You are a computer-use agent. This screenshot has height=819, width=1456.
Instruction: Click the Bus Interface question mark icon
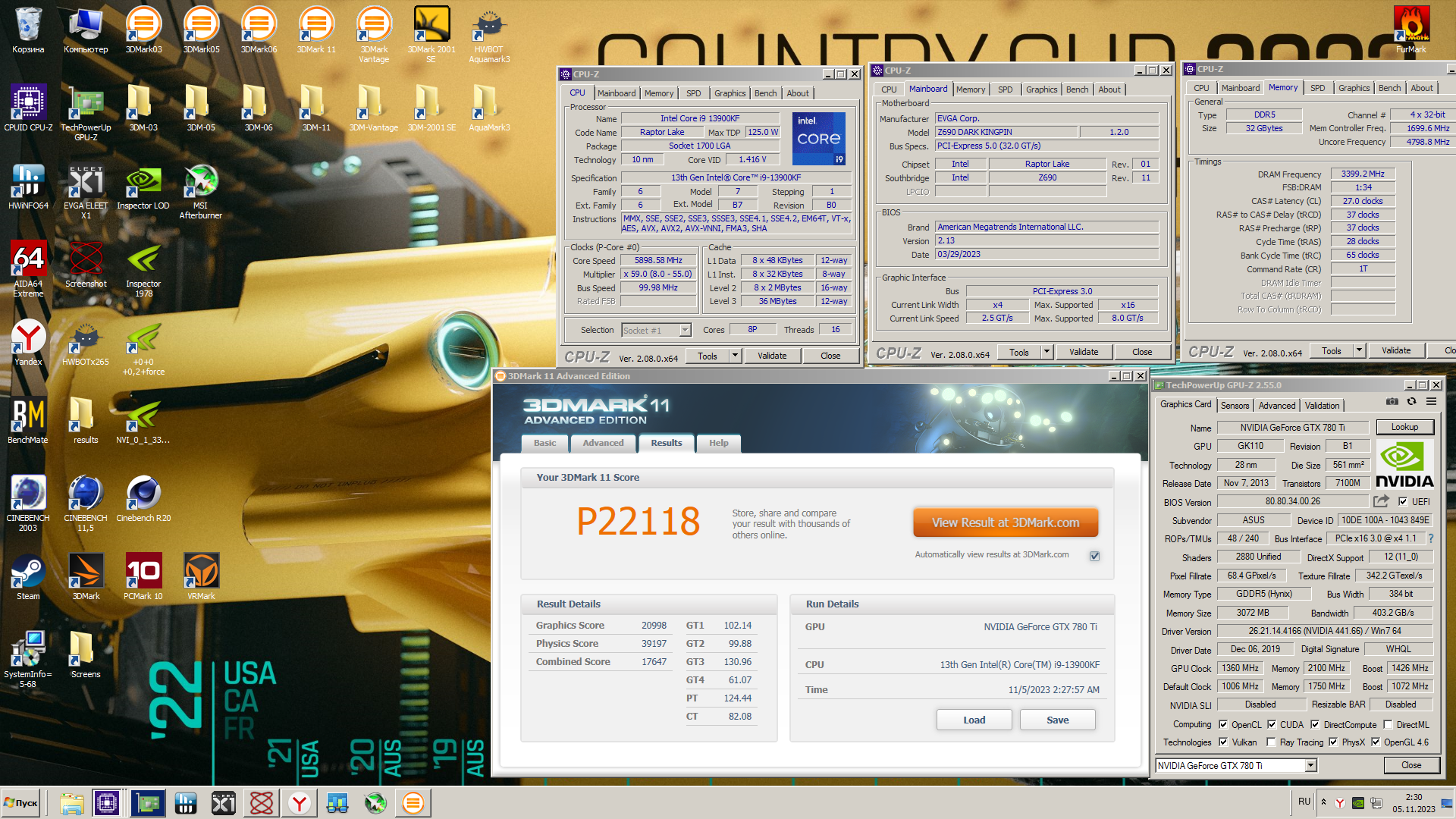coord(1431,538)
